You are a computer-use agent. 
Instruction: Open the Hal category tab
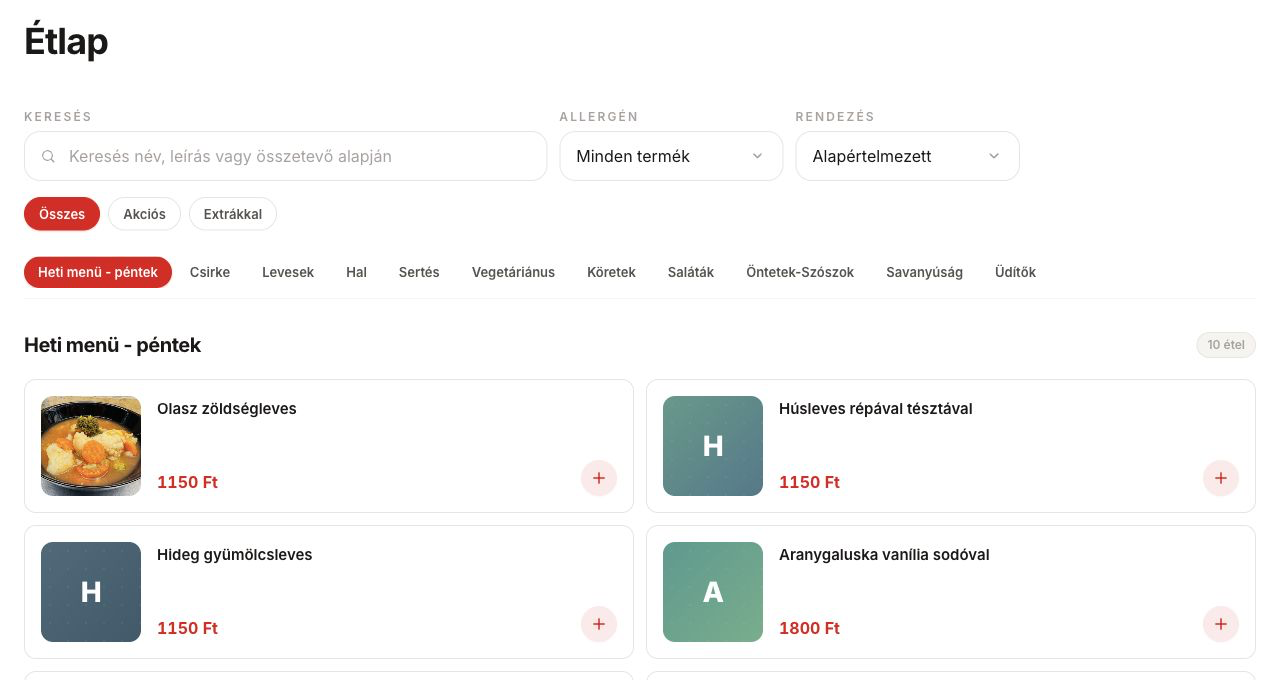click(357, 272)
